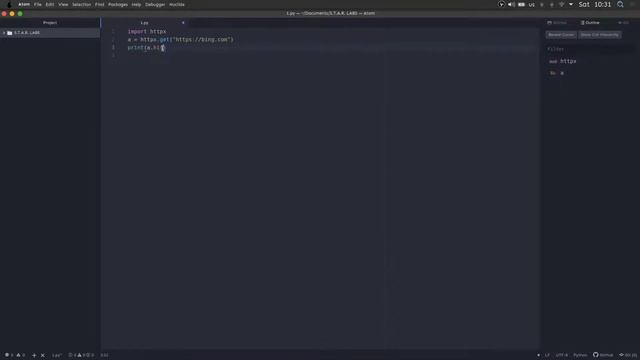Open the Nuclide menu

(177, 4)
